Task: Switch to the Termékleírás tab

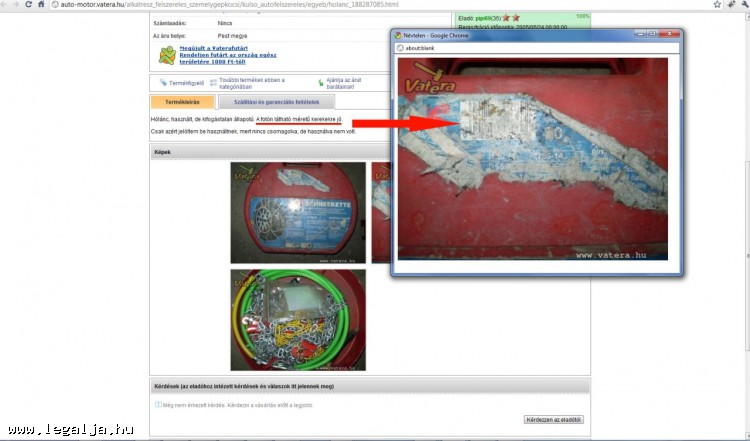Action: (182, 102)
